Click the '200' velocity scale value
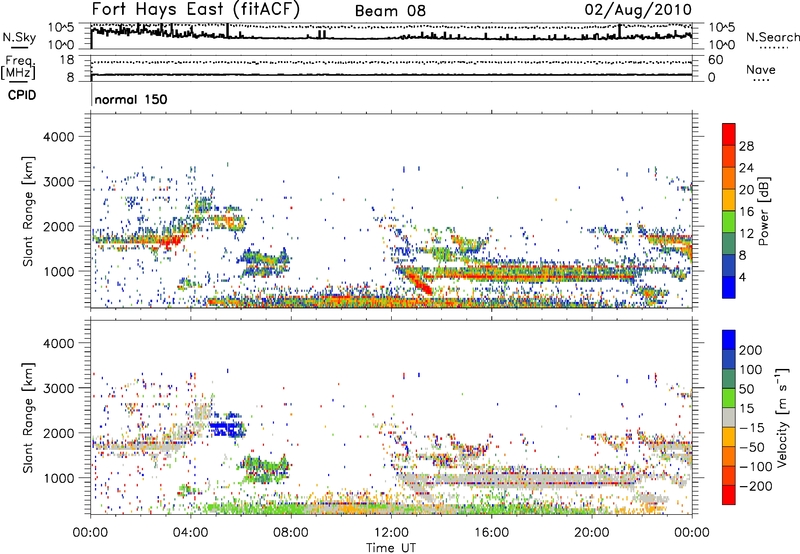Image resolution: width=800 pixels, height=554 pixels. point(751,350)
